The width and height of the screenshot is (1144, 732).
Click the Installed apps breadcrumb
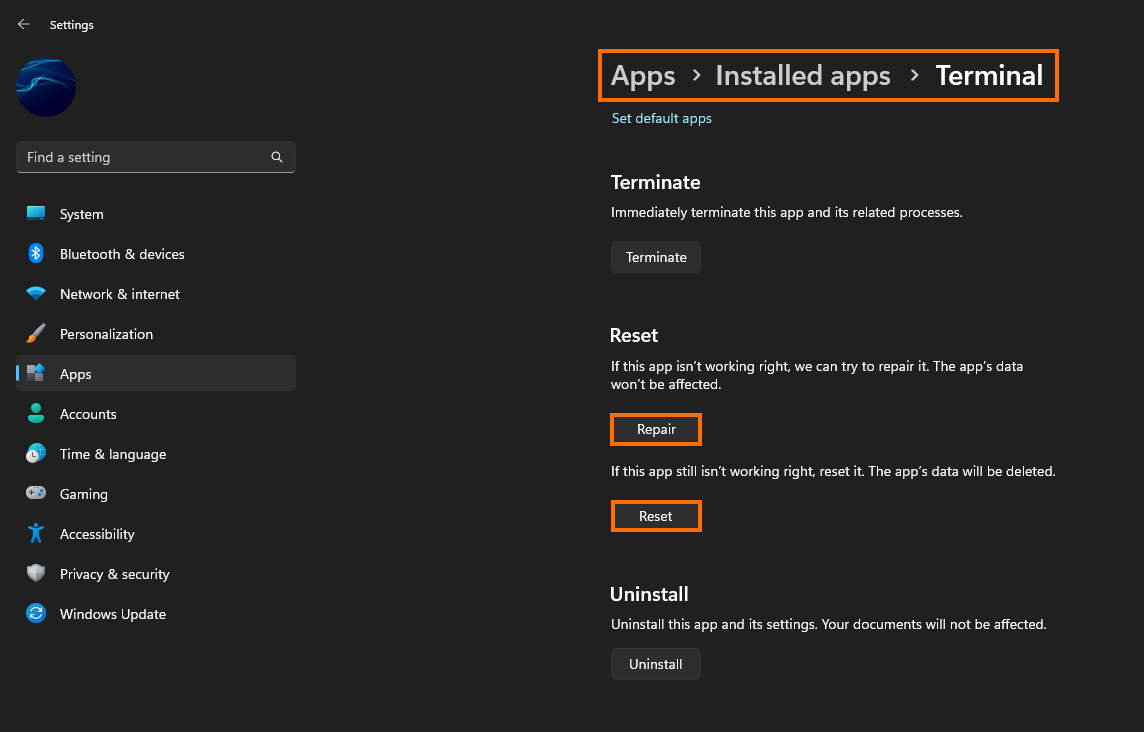tap(803, 76)
